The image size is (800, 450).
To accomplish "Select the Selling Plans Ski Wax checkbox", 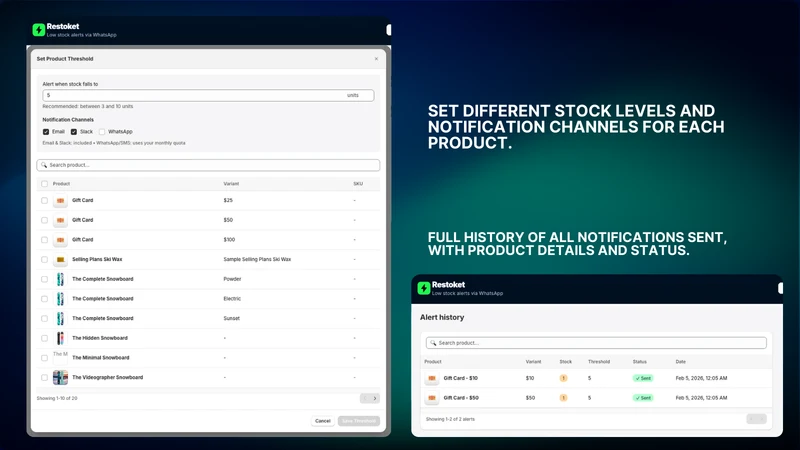I will coord(44,260).
